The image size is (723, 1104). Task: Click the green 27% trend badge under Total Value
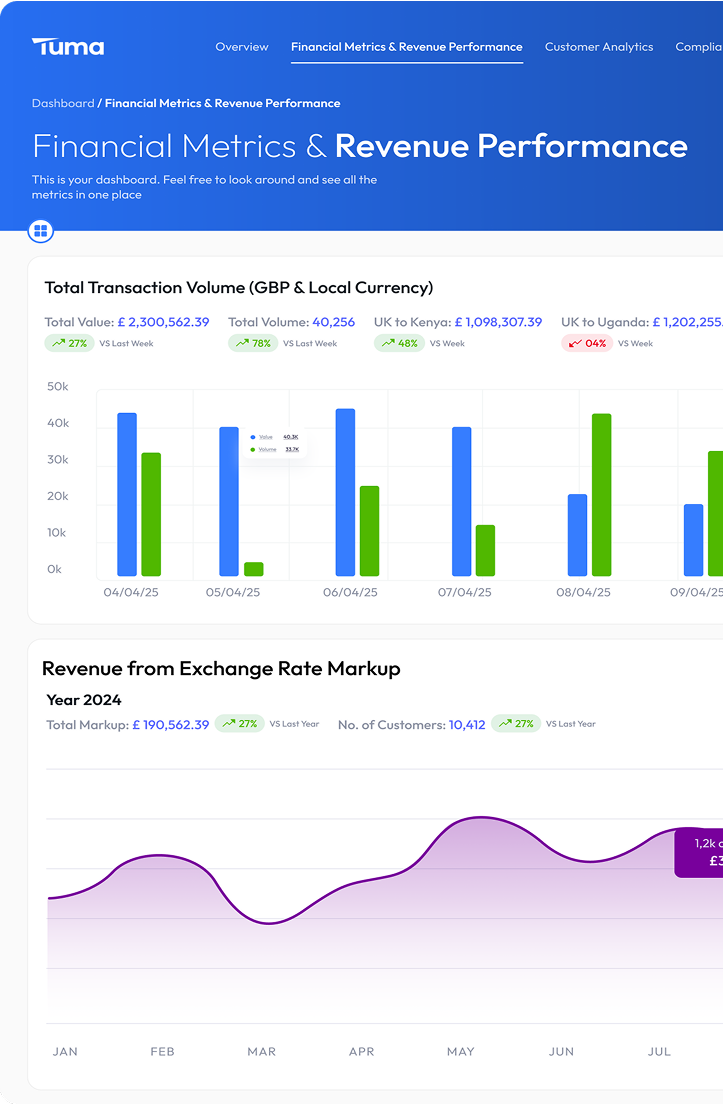pyautogui.click(x=69, y=343)
